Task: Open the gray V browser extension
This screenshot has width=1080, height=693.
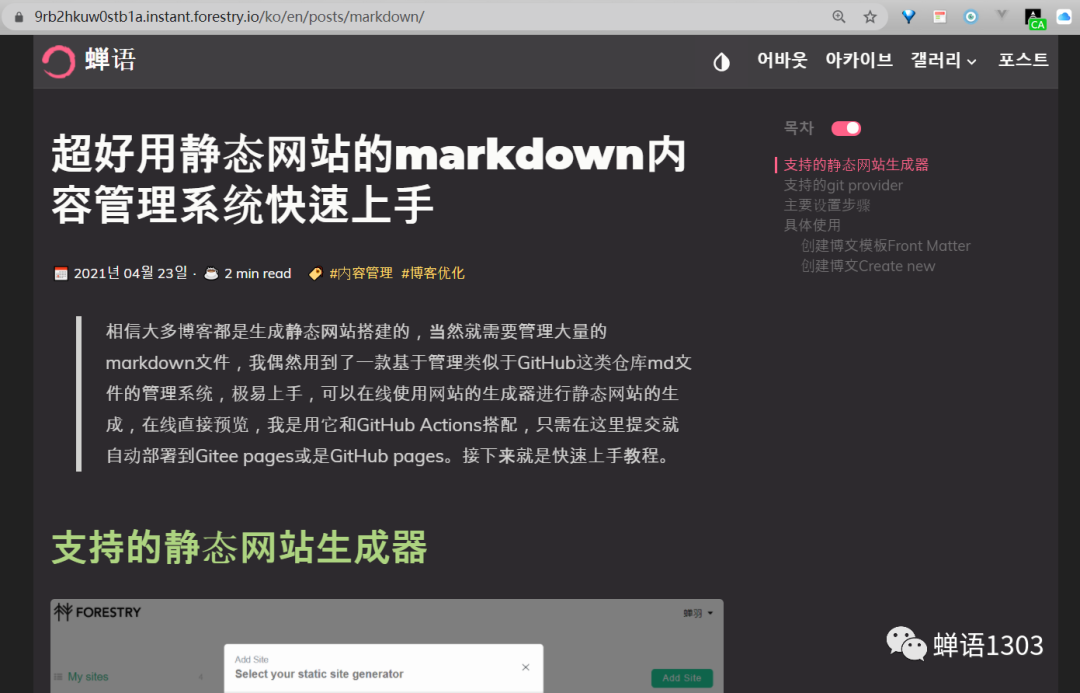Action: (x=1001, y=15)
